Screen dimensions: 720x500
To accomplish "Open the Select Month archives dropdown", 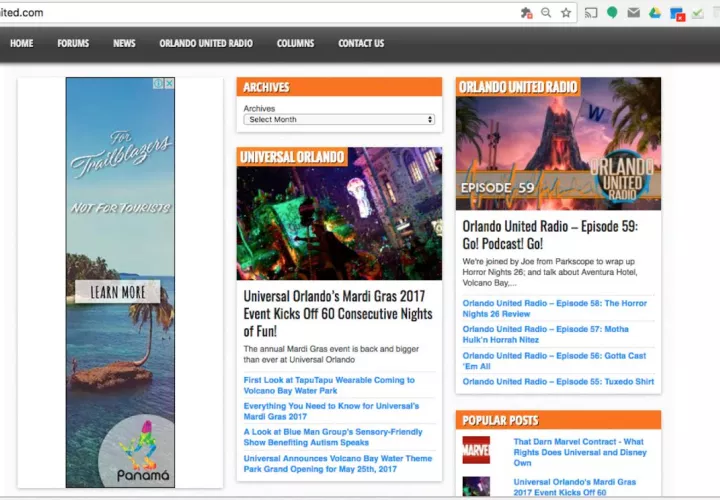I will point(339,119).
